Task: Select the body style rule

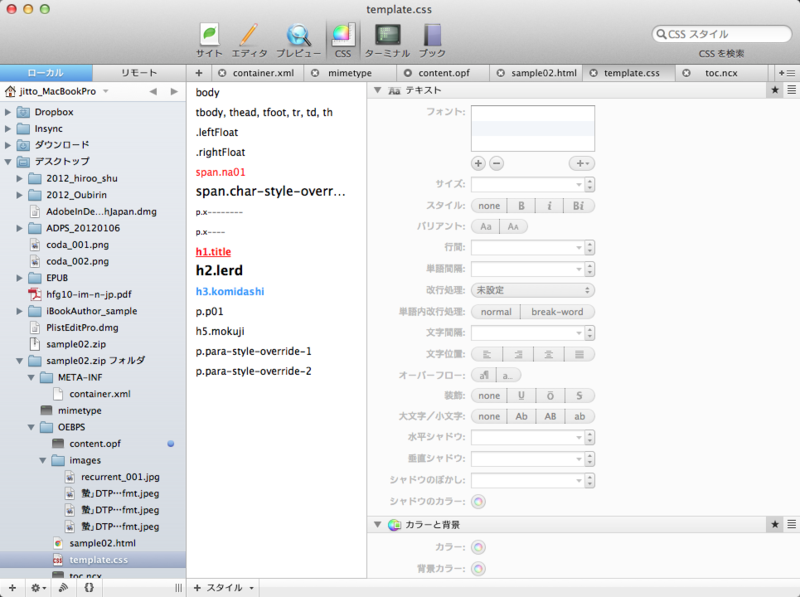Action: pos(208,92)
